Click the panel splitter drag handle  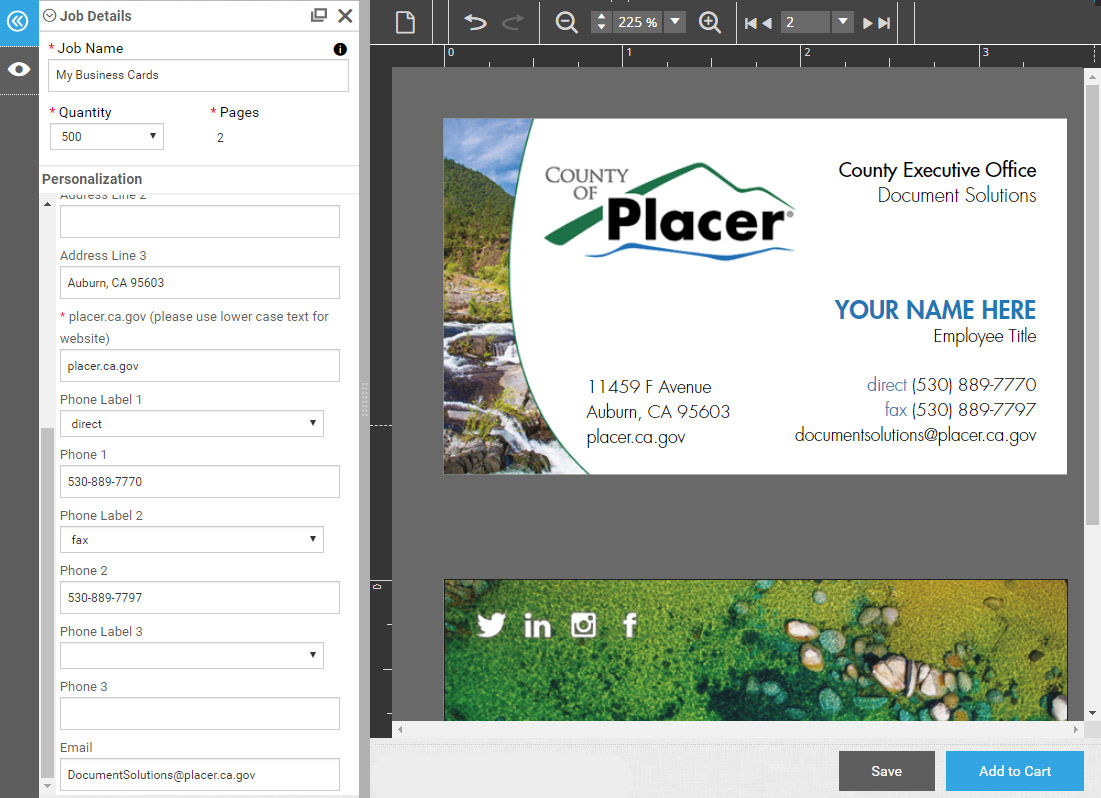tap(364, 399)
